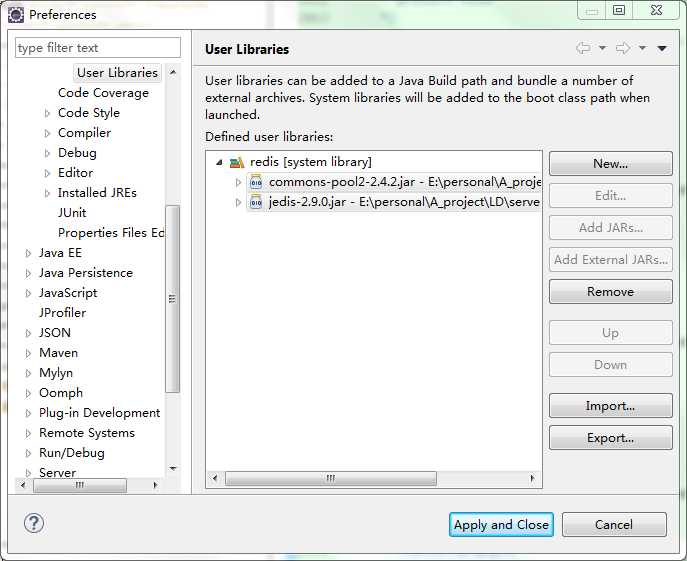Click the preference tree horizontal scrollbar thumb
This screenshot has height=561, width=687.
point(80,485)
